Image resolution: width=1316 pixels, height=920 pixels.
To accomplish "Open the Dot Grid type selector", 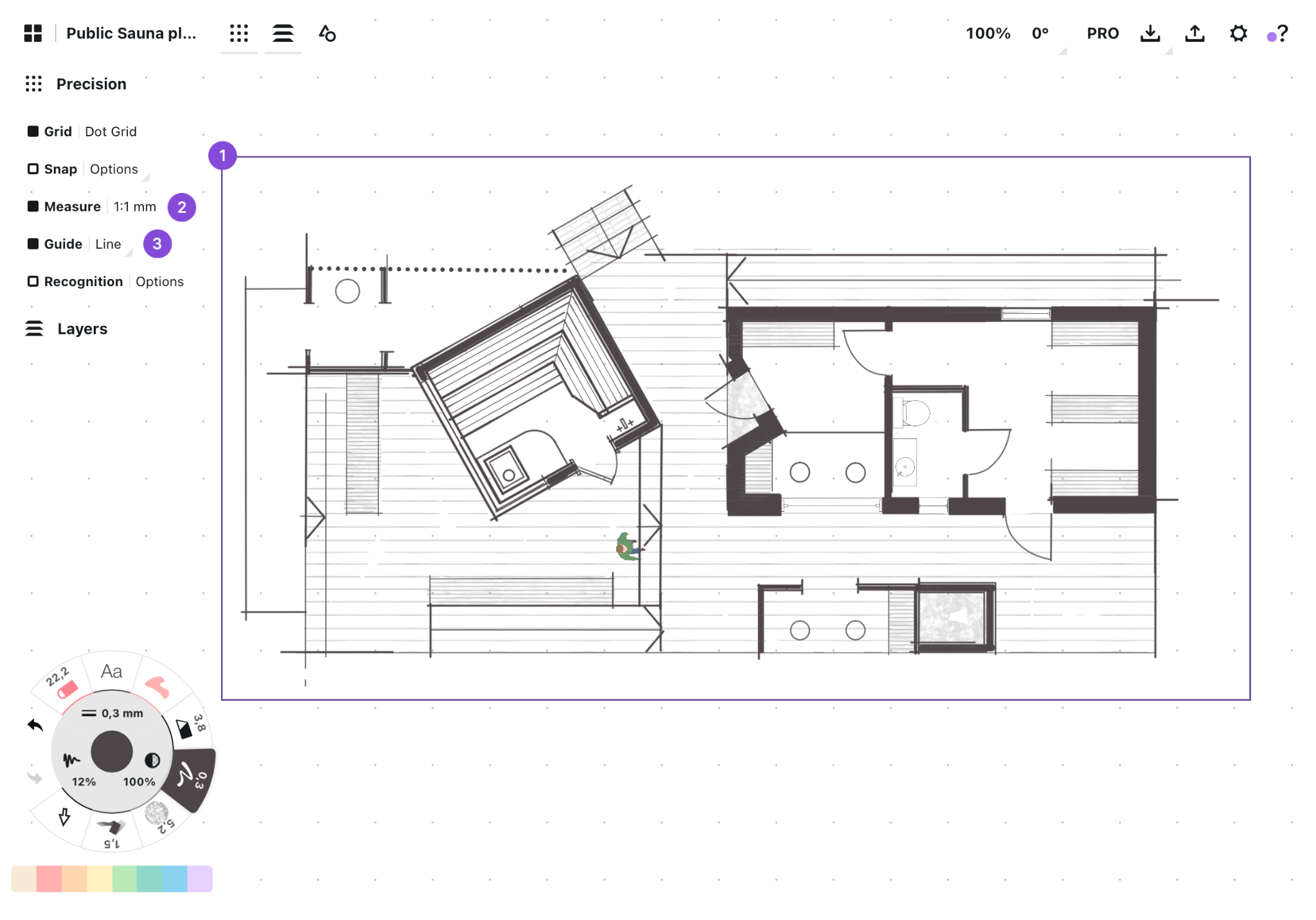I will click(111, 131).
